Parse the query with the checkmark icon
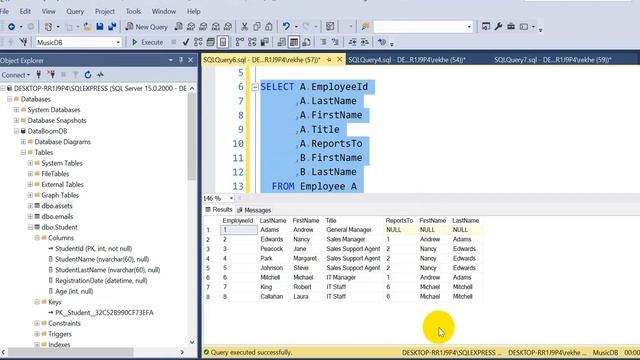Screen dimensions: 640x360 pos(186,42)
